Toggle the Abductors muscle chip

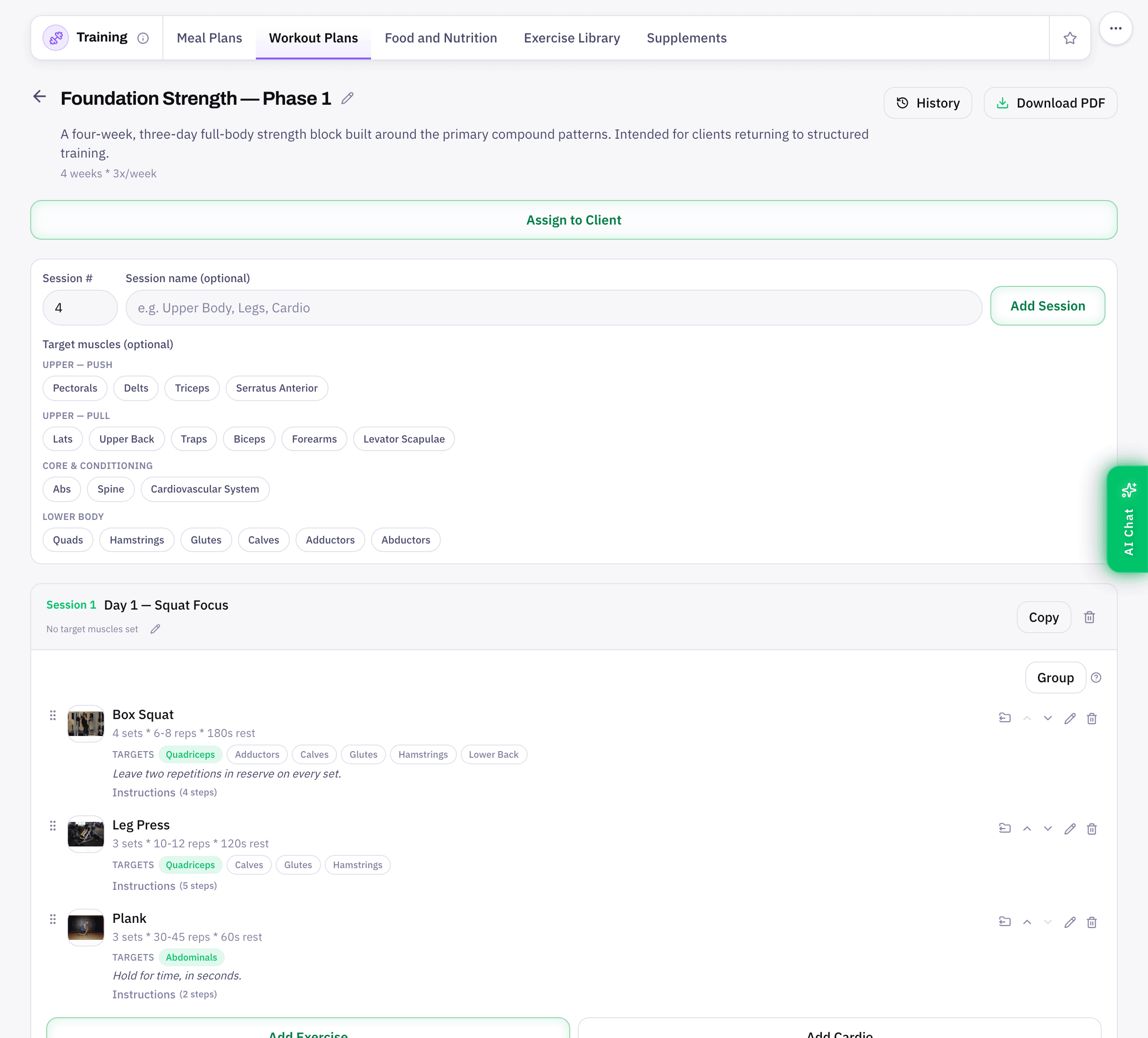point(405,540)
